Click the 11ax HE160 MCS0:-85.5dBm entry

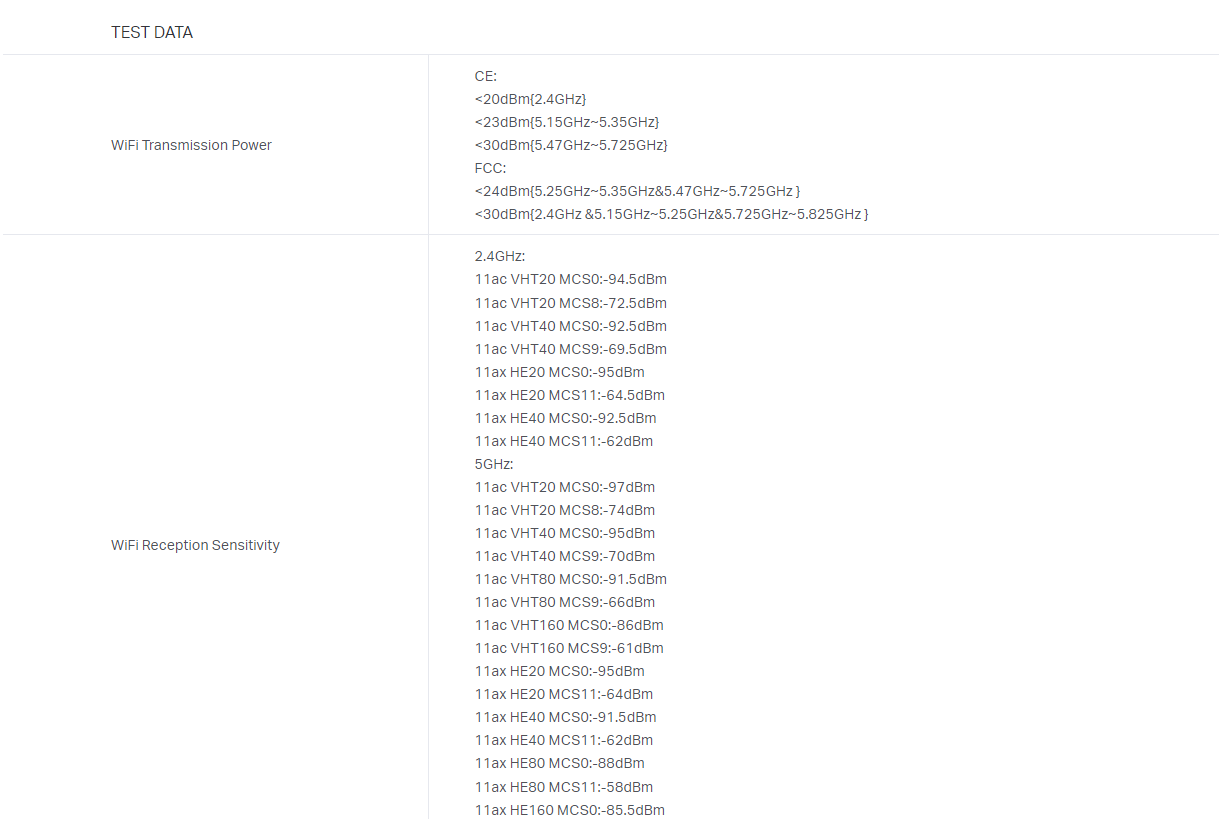pos(569,810)
